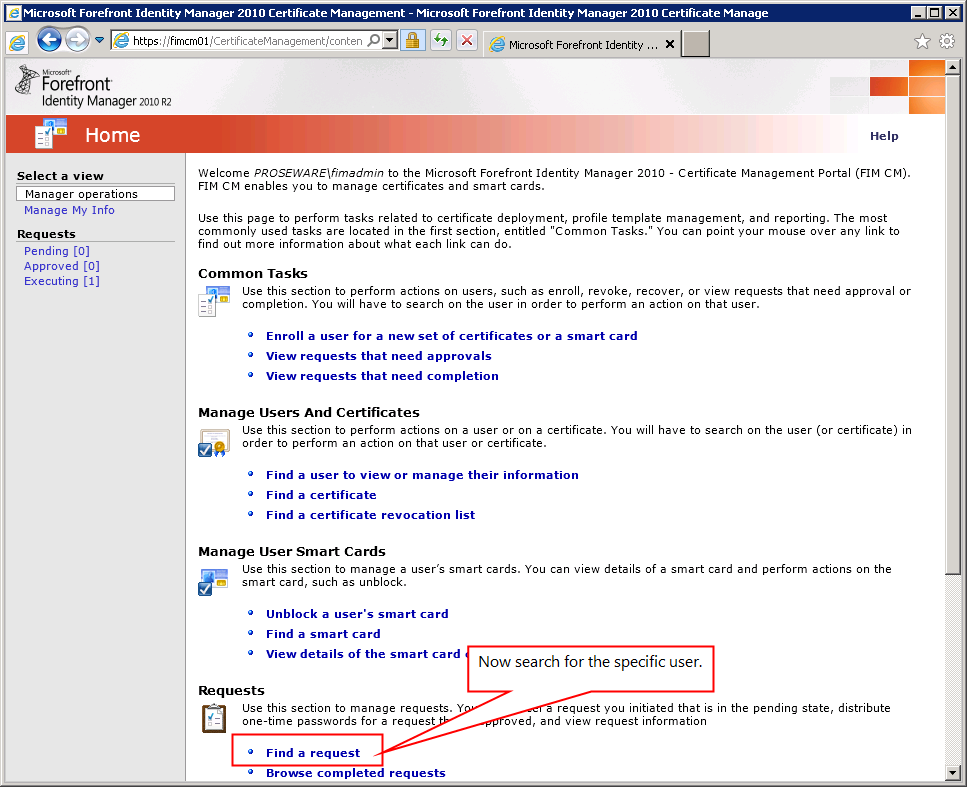Open a new blank browser tab
Screen dimensions: 967x787
click(696, 44)
